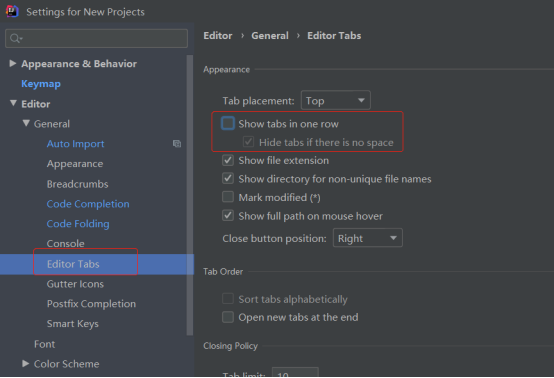Click the Tab placement label
This screenshot has width=554, height=378.
click(x=258, y=101)
